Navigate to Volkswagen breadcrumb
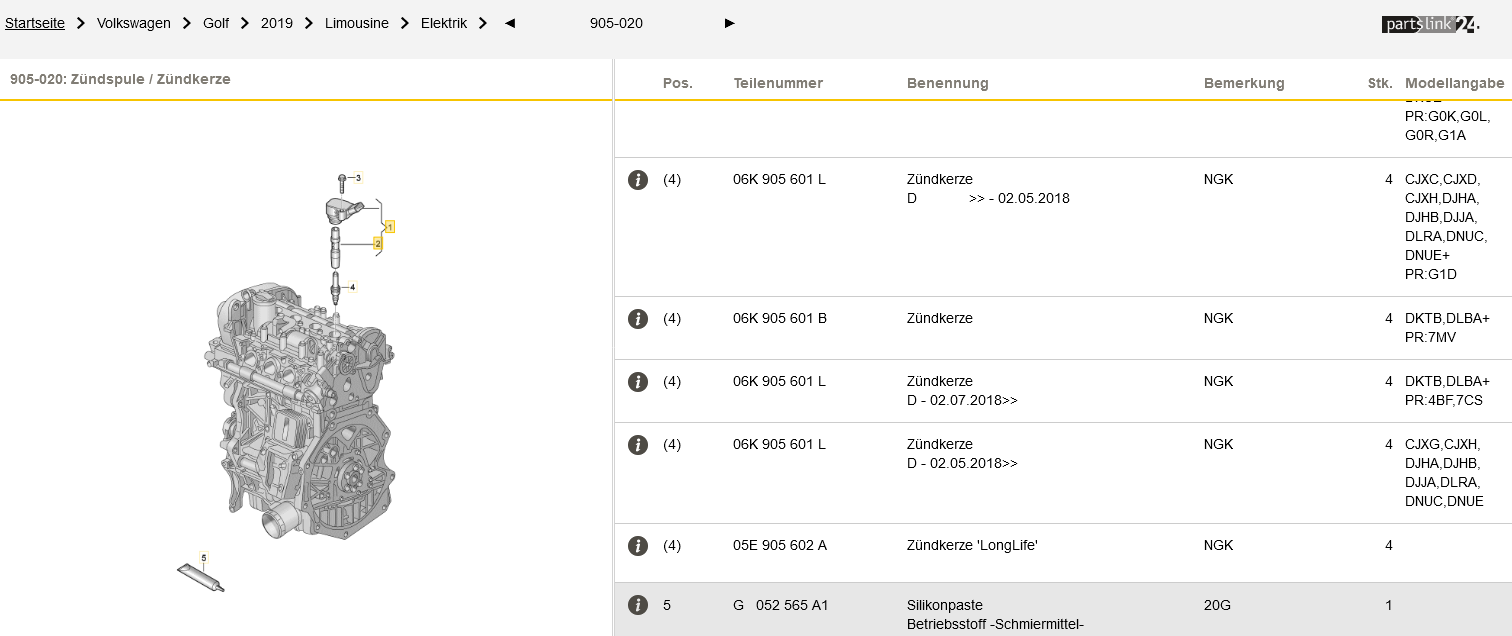1512x636 pixels. click(133, 23)
